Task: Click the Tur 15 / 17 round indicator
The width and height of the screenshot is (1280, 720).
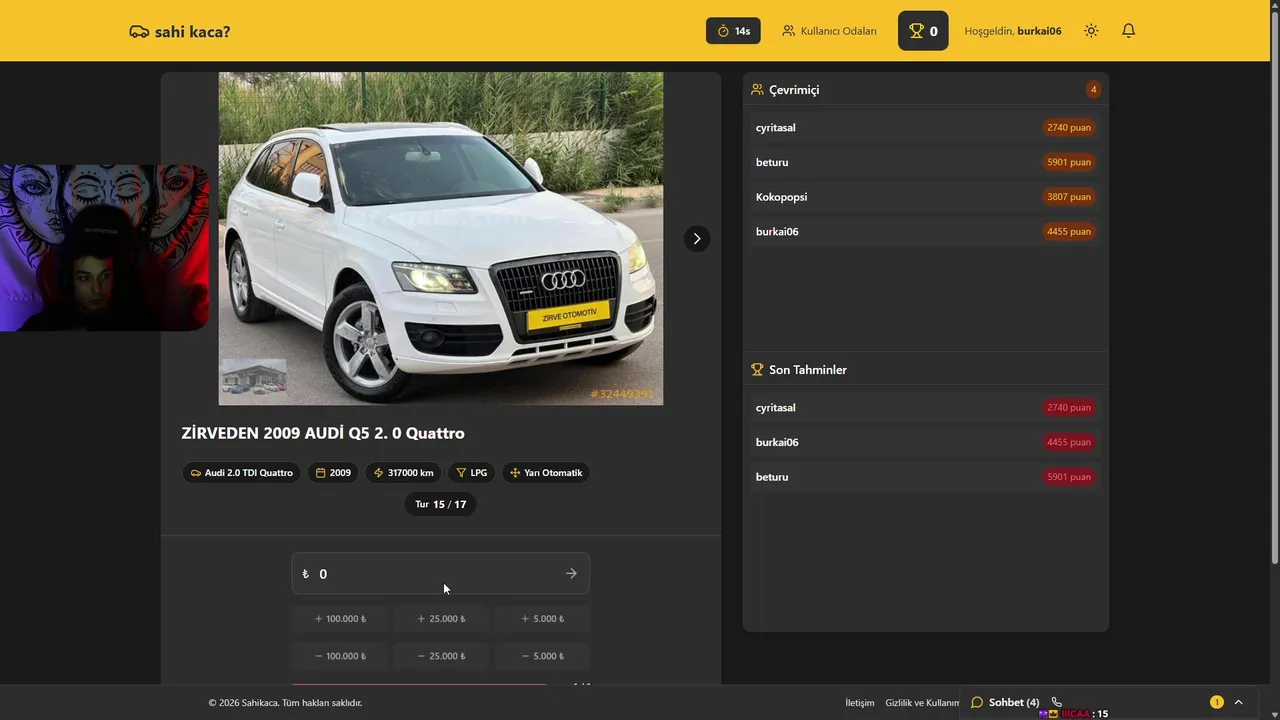Action: coord(441,504)
